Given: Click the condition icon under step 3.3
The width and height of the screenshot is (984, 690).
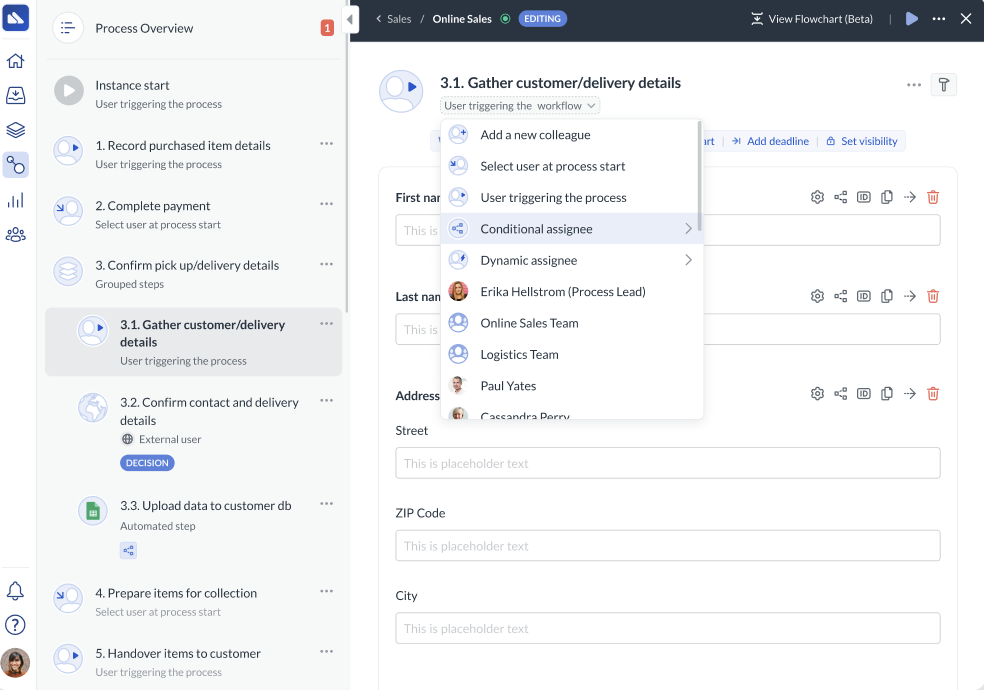Looking at the screenshot, I should tap(128, 551).
